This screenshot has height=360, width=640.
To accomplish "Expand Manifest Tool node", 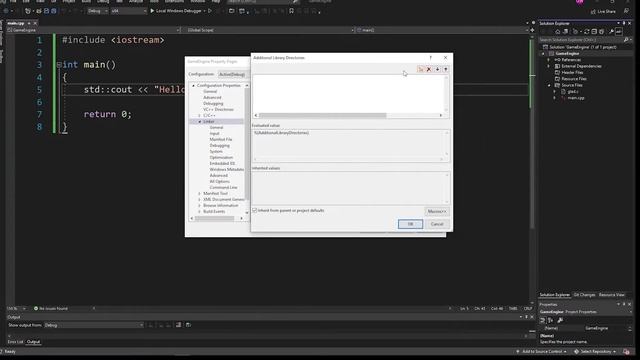I will pyautogui.click(x=200, y=193).
